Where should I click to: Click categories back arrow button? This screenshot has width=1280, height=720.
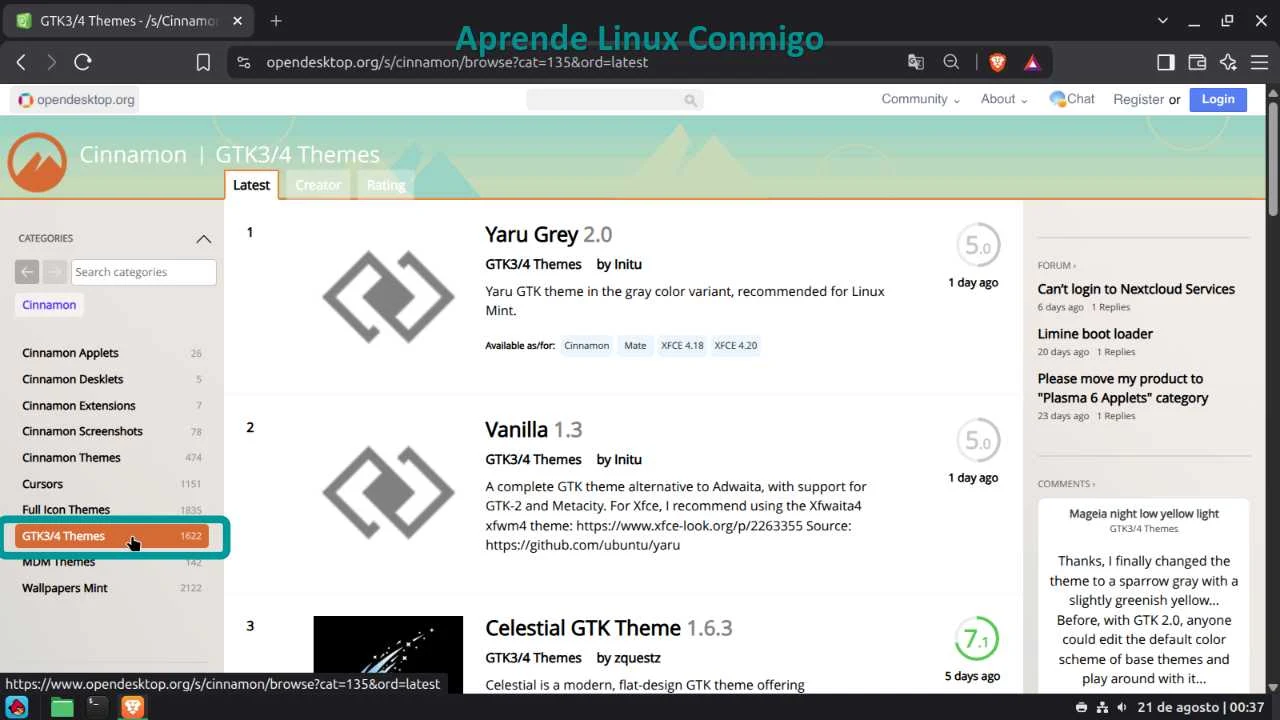tap(27, 272)
